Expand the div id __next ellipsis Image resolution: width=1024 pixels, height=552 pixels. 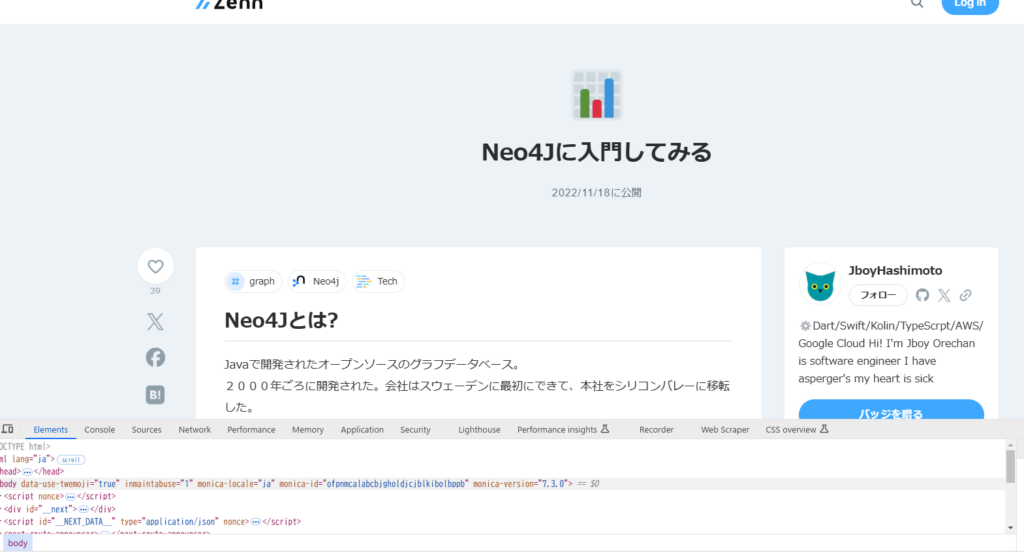tap(83, 510)
